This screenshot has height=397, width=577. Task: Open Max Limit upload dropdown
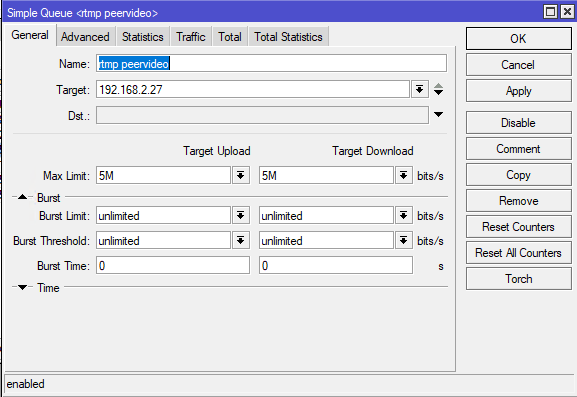pyautogui.click(x=241, y=176)
